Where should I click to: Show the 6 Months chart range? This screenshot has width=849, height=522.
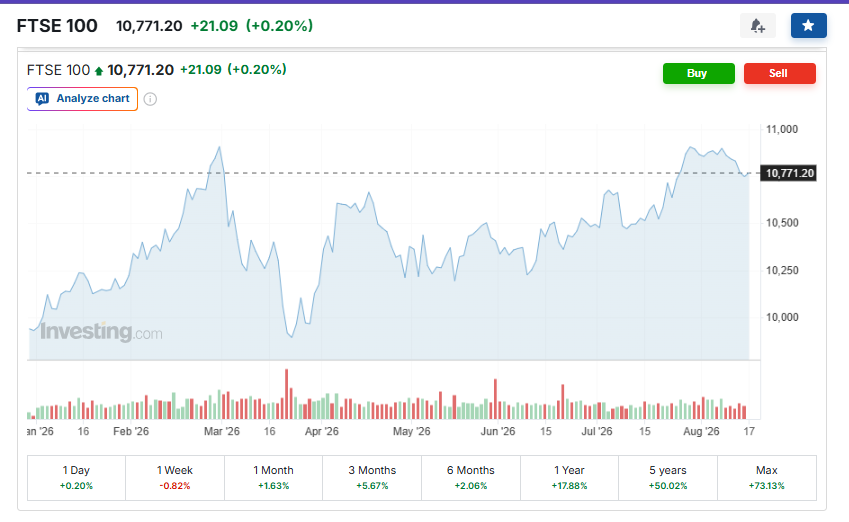(471, 478)
